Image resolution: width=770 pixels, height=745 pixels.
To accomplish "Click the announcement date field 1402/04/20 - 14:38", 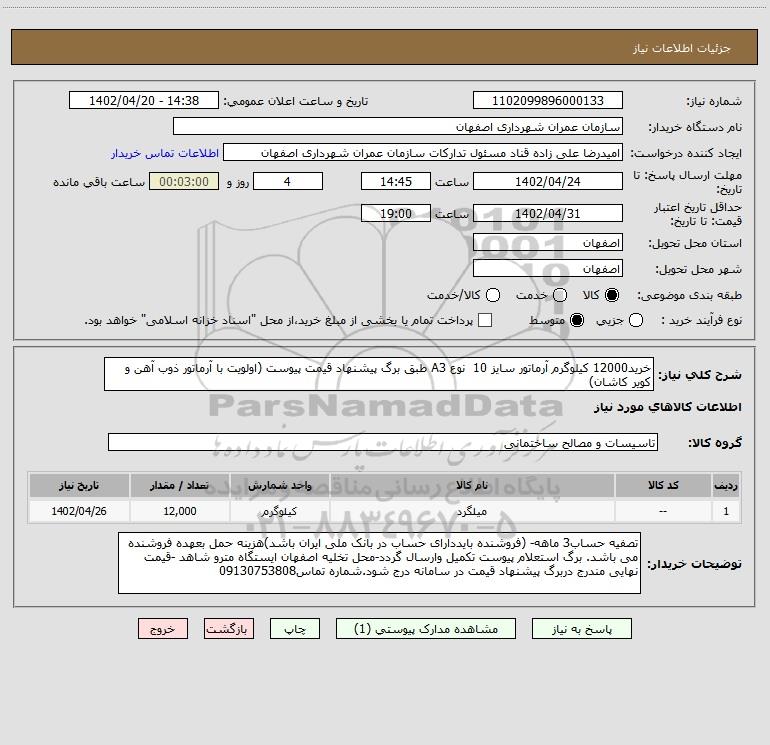I will point(144,101).
